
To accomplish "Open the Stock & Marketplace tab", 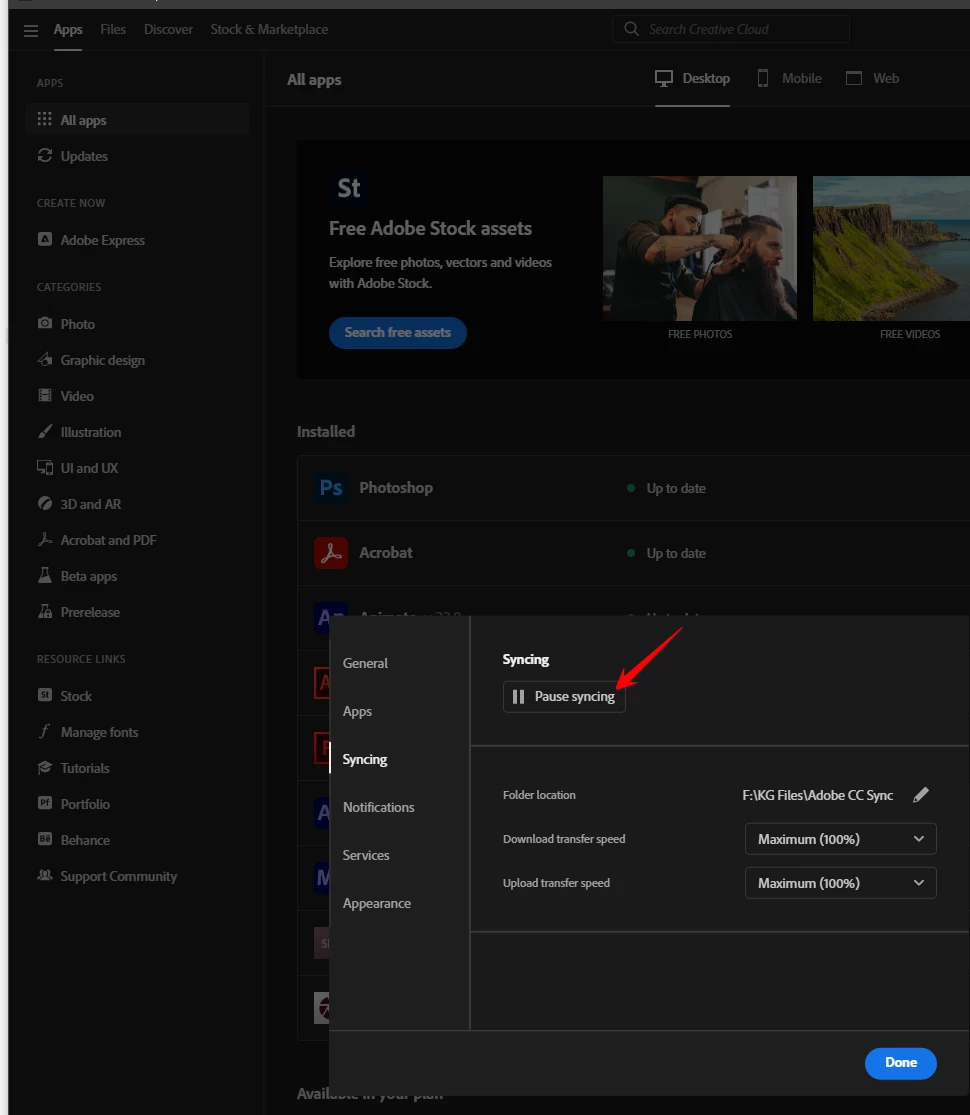I will (x=269, y=29).
